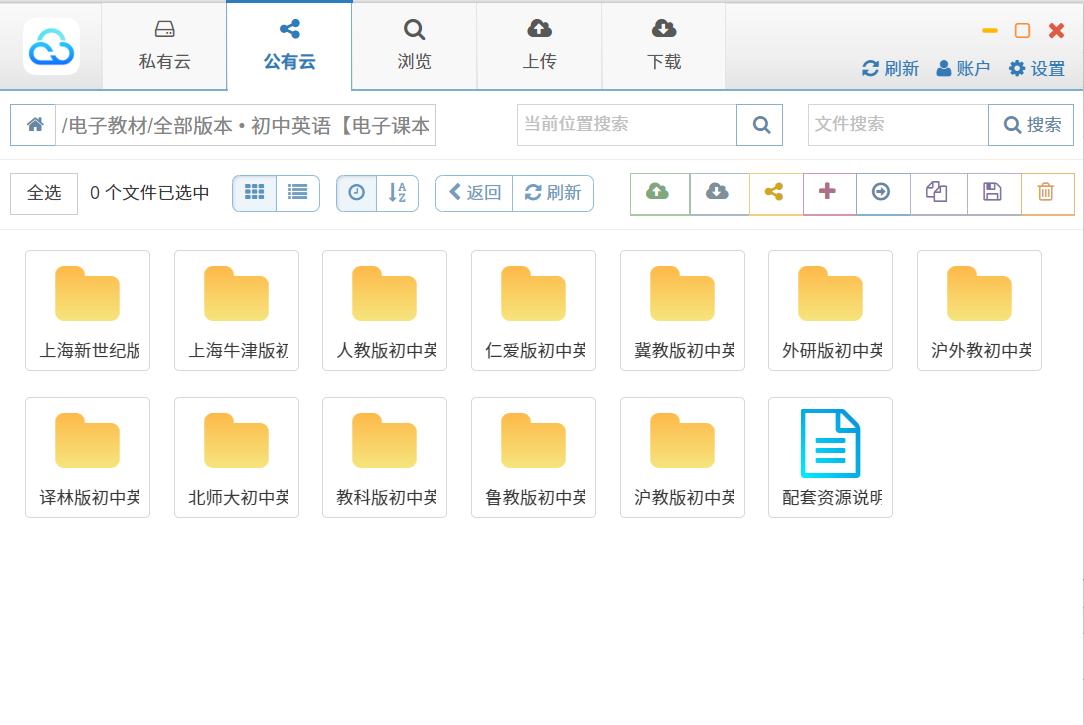Sort files alphabetically A-Z
The height and width of the screenshot is (725, 1084).
(x=398, y=193)
